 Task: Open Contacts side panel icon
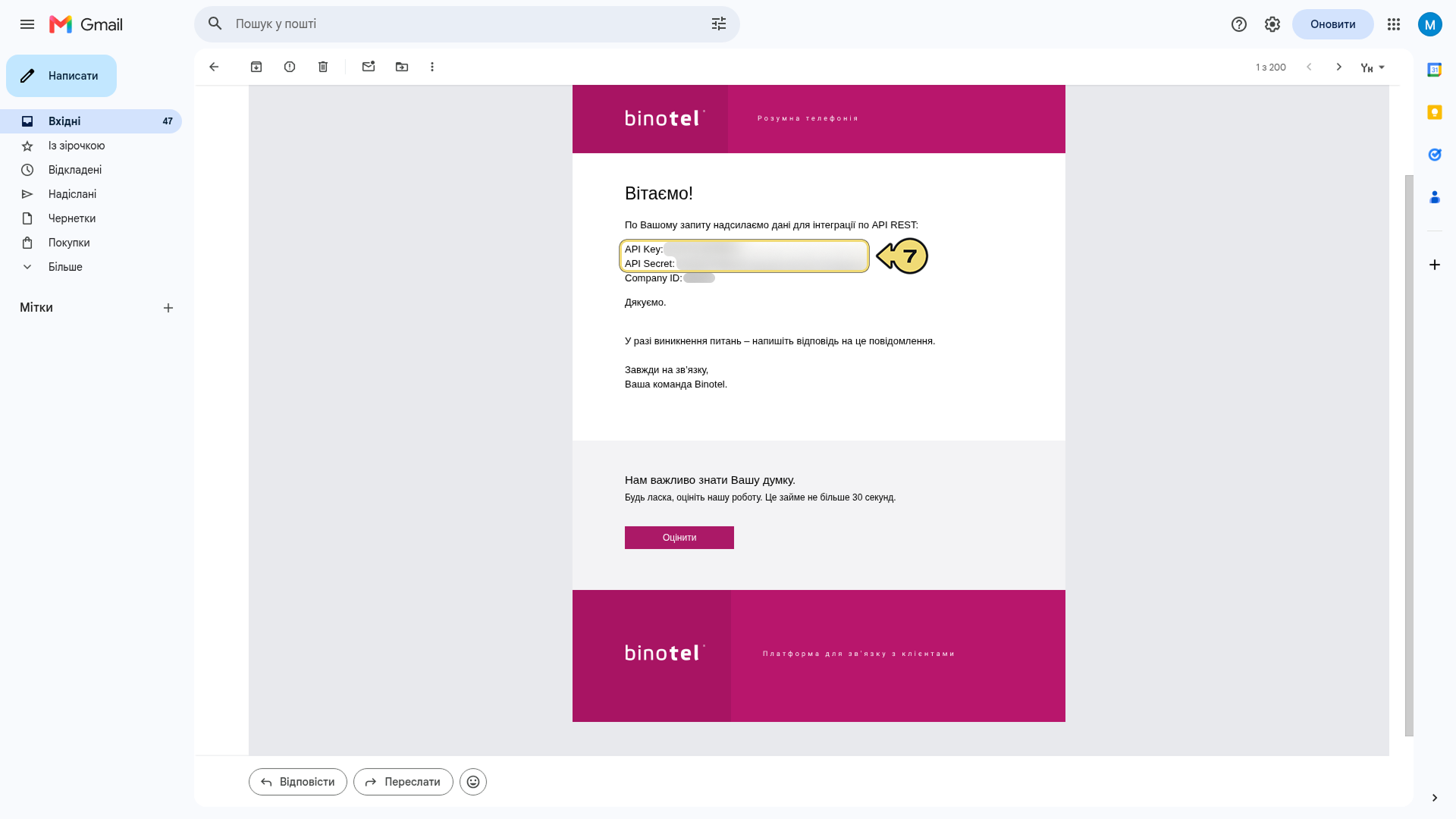[x=1435, y=197]
